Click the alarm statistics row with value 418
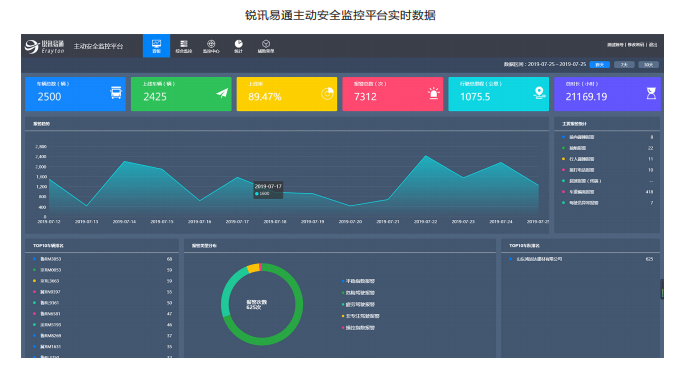The width and height of the screenshot is (675, 368). tap(607, 192)
